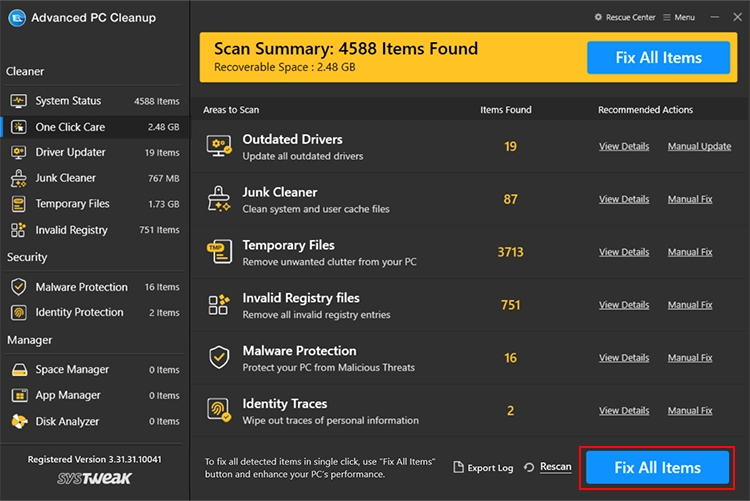The height and width of the screenshot is (501, 750).
Task: Click the Junk Cleaner broom sidebar icon
Action: pos(19,178)
